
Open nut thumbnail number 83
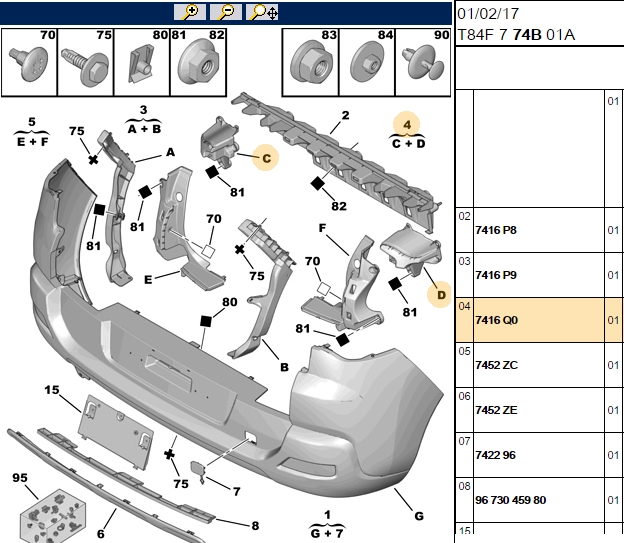coord(310,62)
